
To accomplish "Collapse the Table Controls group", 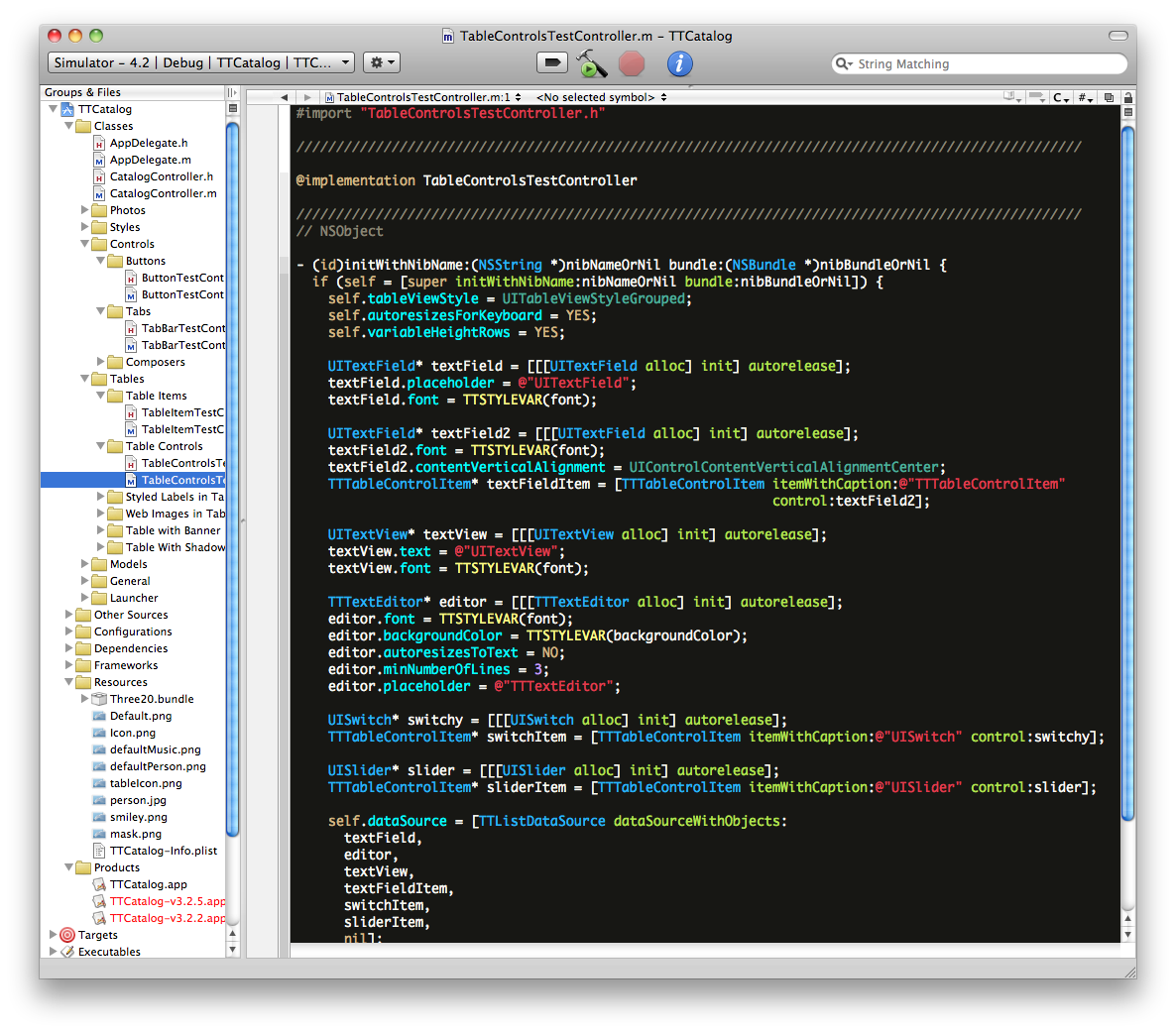I will coord(100,446).
